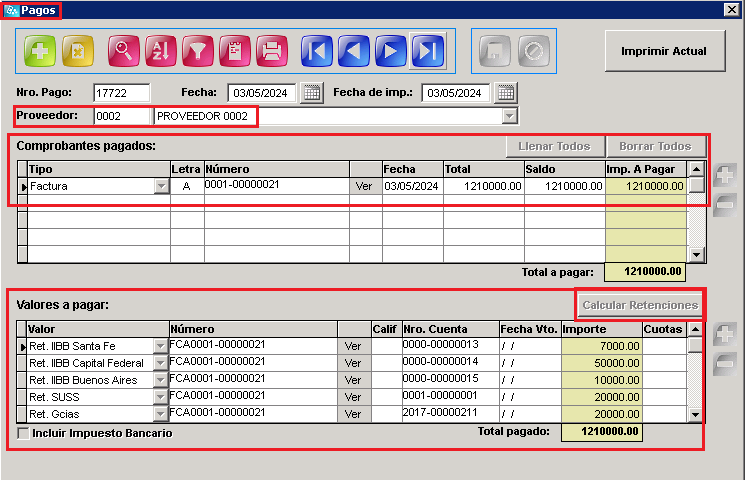745x480 pixels.
Task: Open the magnifier search icon
Action: [x=124, y=51]
